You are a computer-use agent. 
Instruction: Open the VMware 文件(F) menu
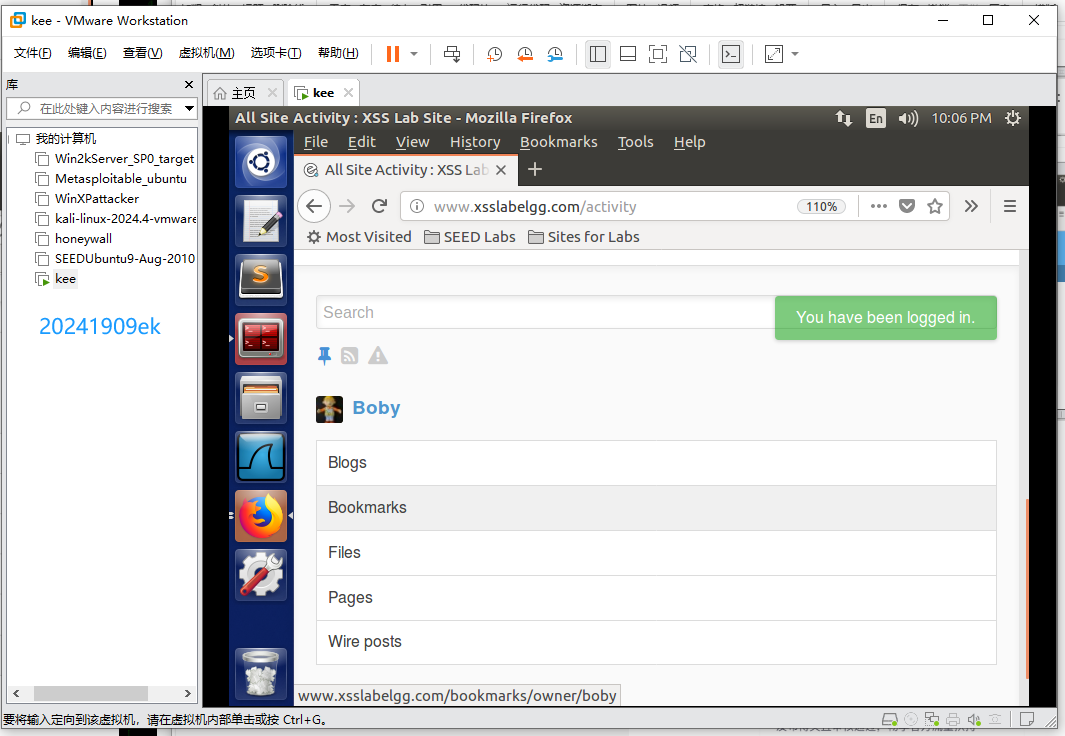coord(33,53)
